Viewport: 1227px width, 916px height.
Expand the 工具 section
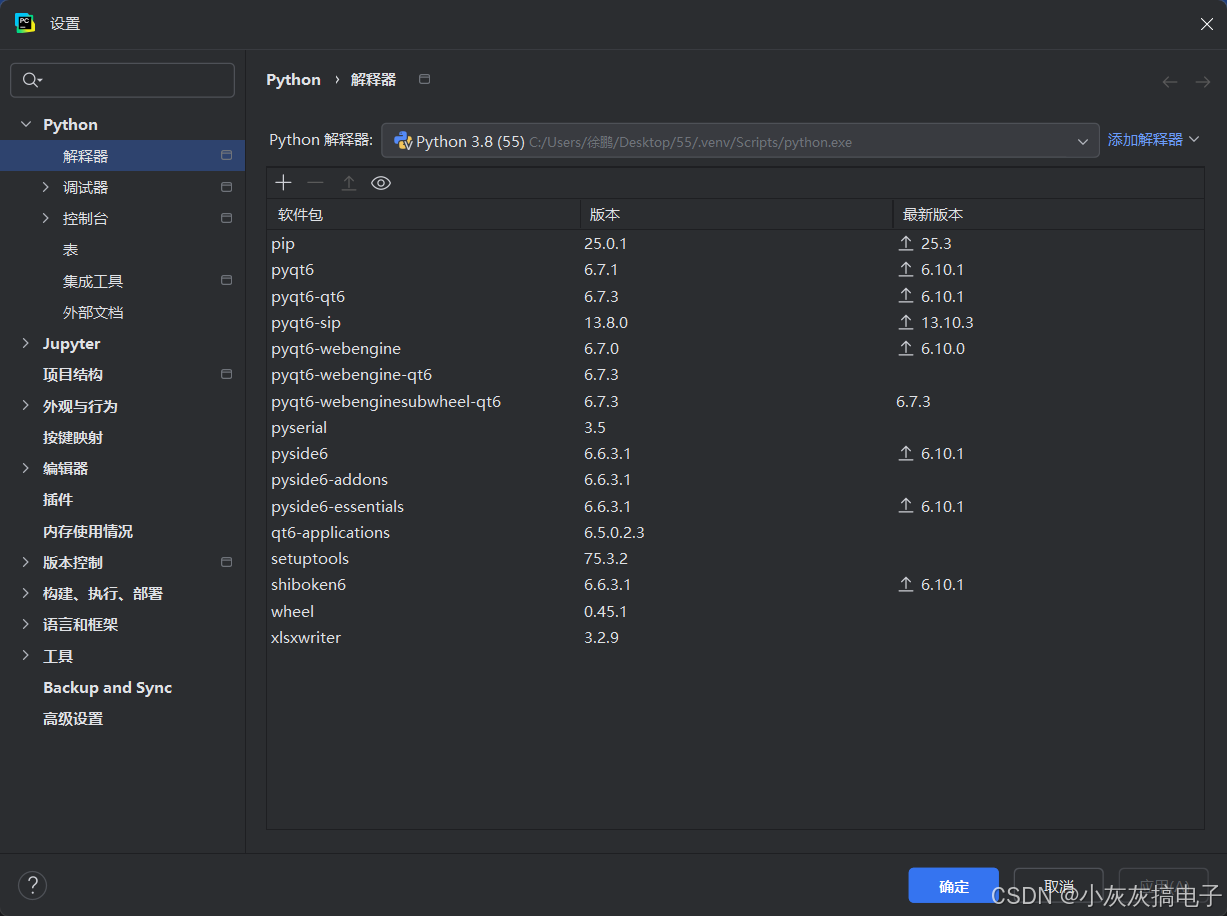tap(26, 656)
